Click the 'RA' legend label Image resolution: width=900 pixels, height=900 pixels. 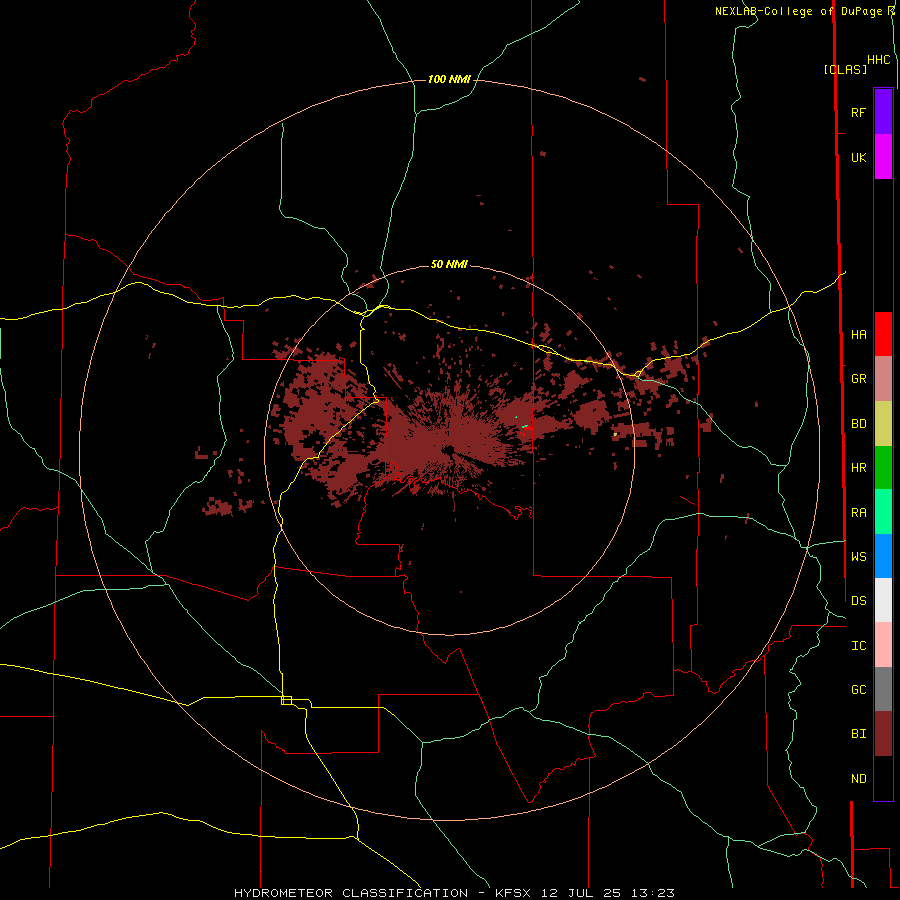pos(858,512)
